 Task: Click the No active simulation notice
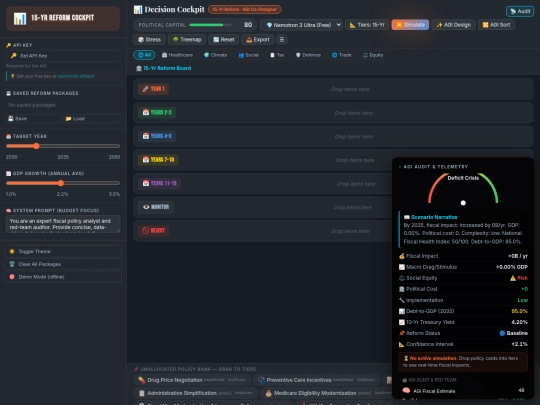coord(463,362)
